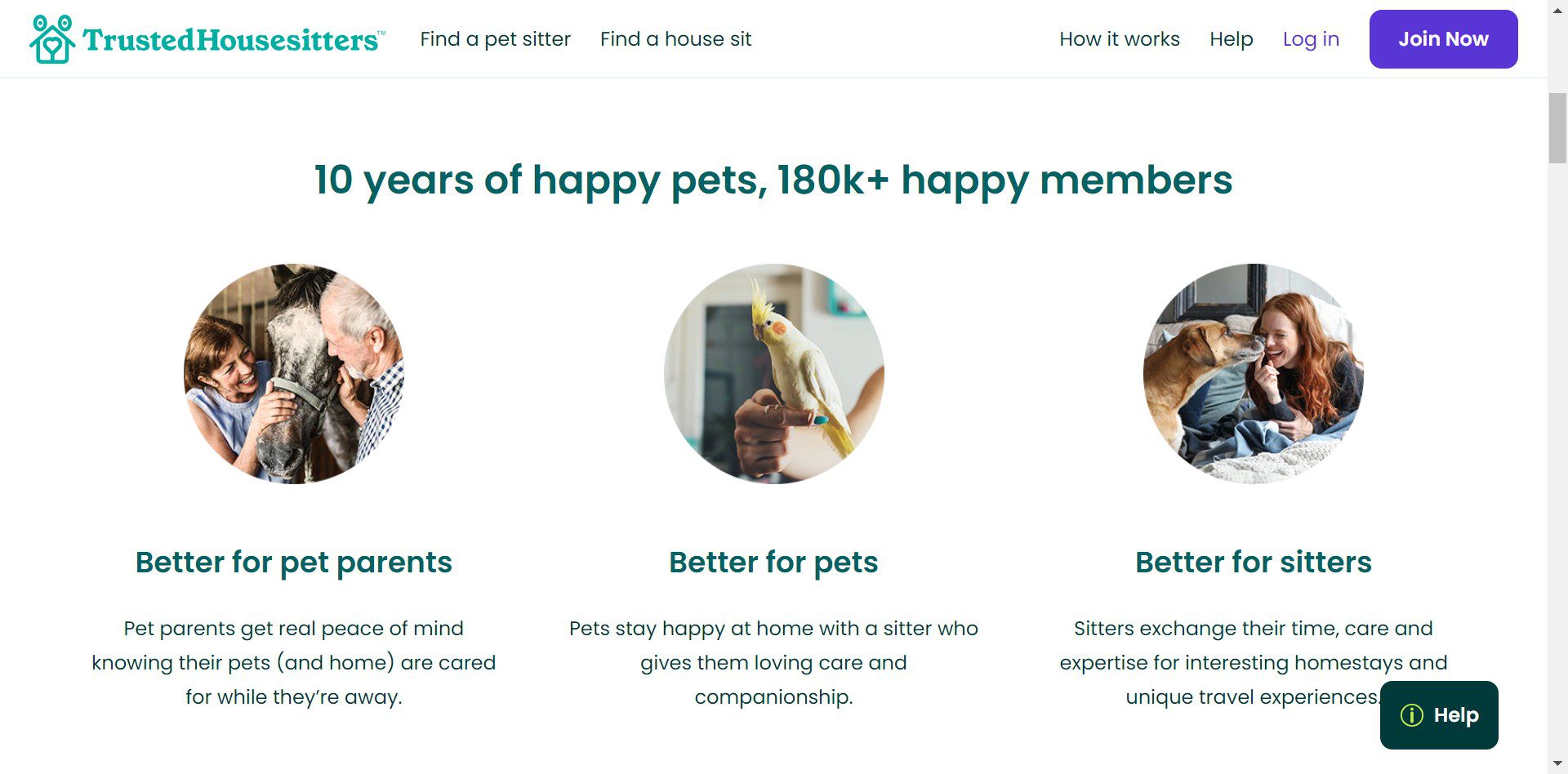Click the 10 years of happy pets headline

tap(773, 180)
